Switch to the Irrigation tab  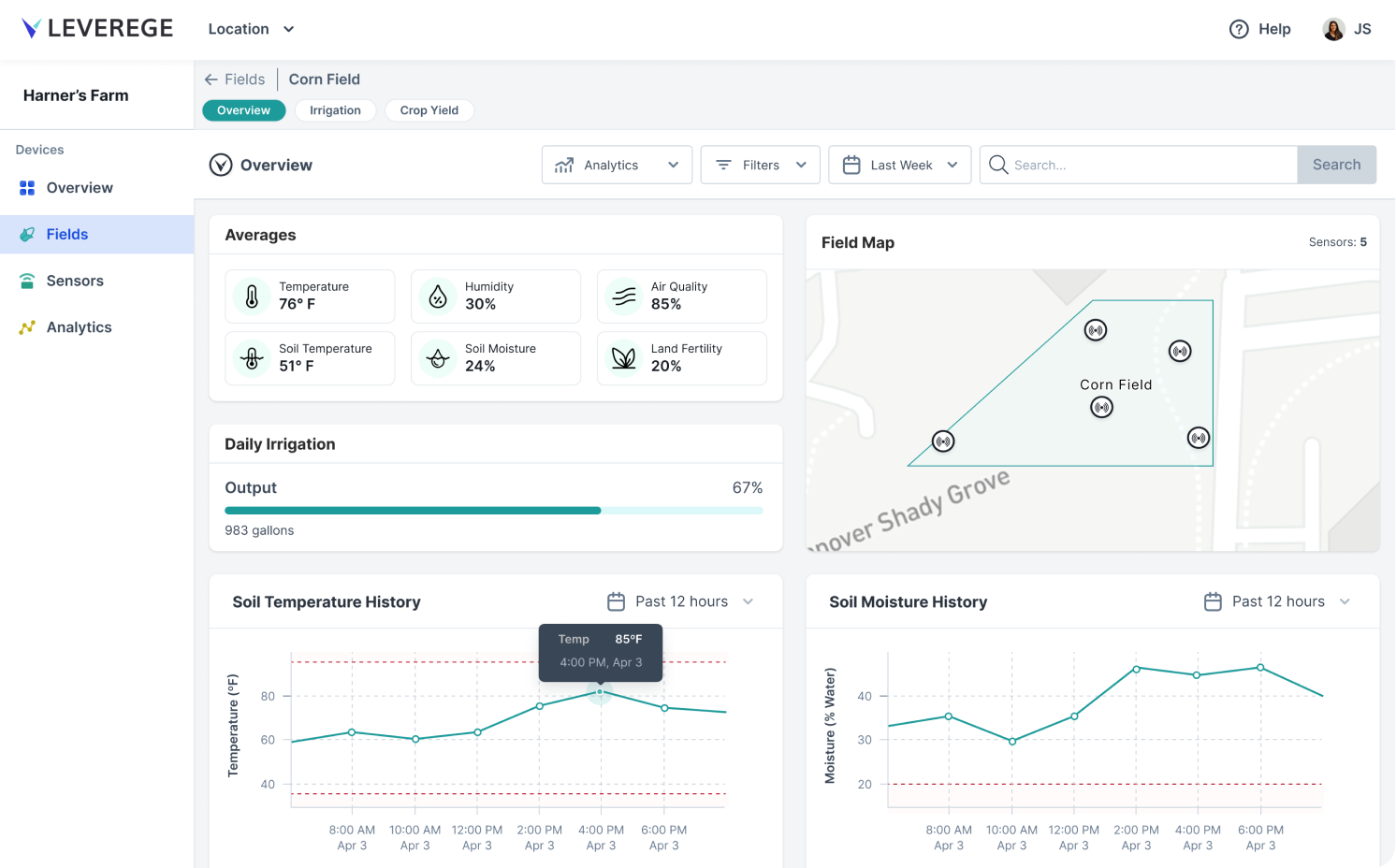335,110
